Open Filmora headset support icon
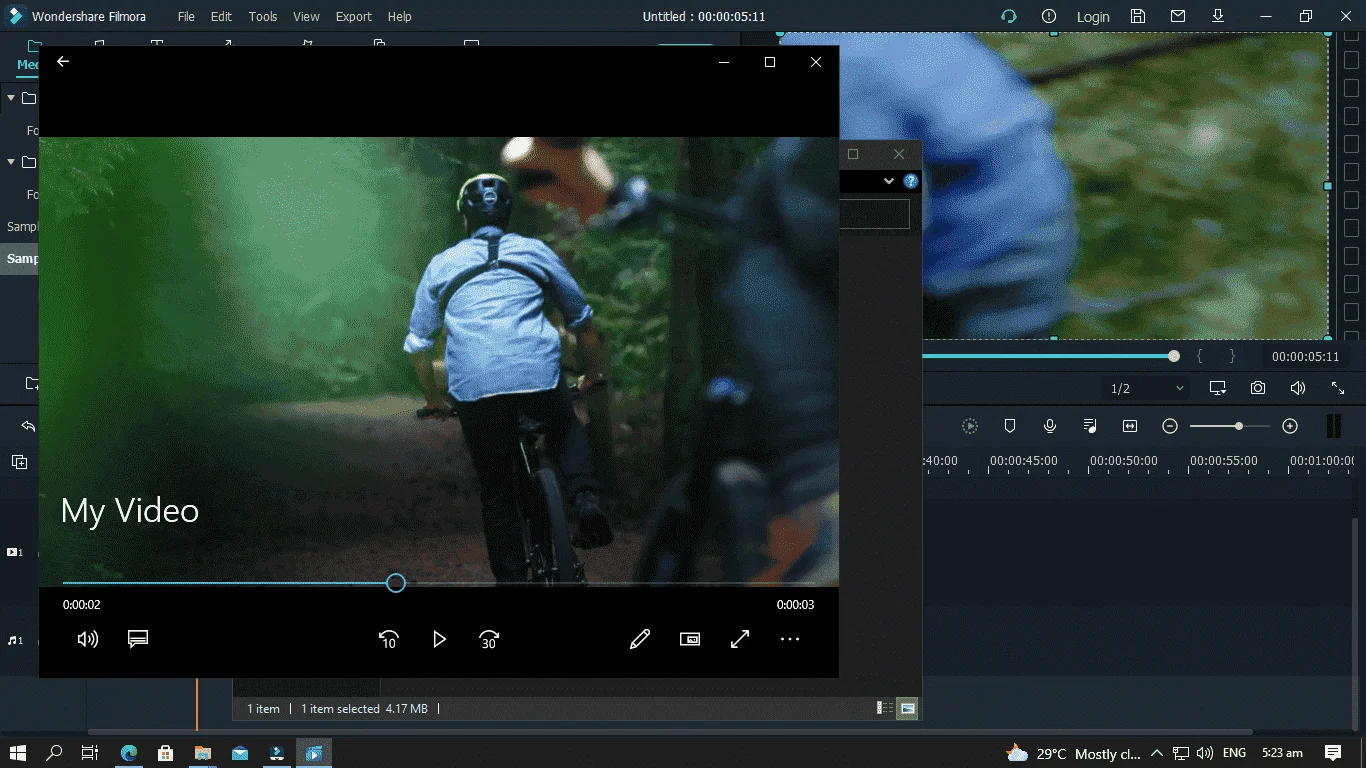Viewport: 1366px width, 768px height. 1009,16
